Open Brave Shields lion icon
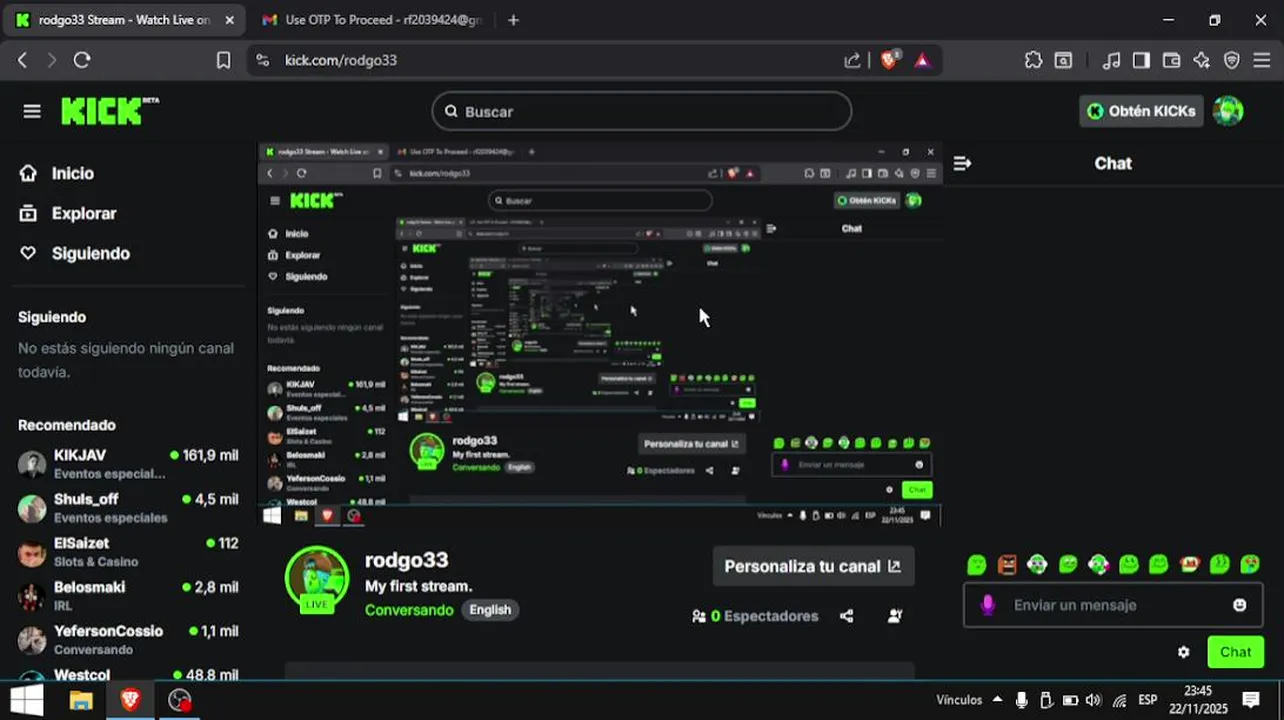Image resolution: width=1284 pixels, height=720 pixels. pos(889,60)
